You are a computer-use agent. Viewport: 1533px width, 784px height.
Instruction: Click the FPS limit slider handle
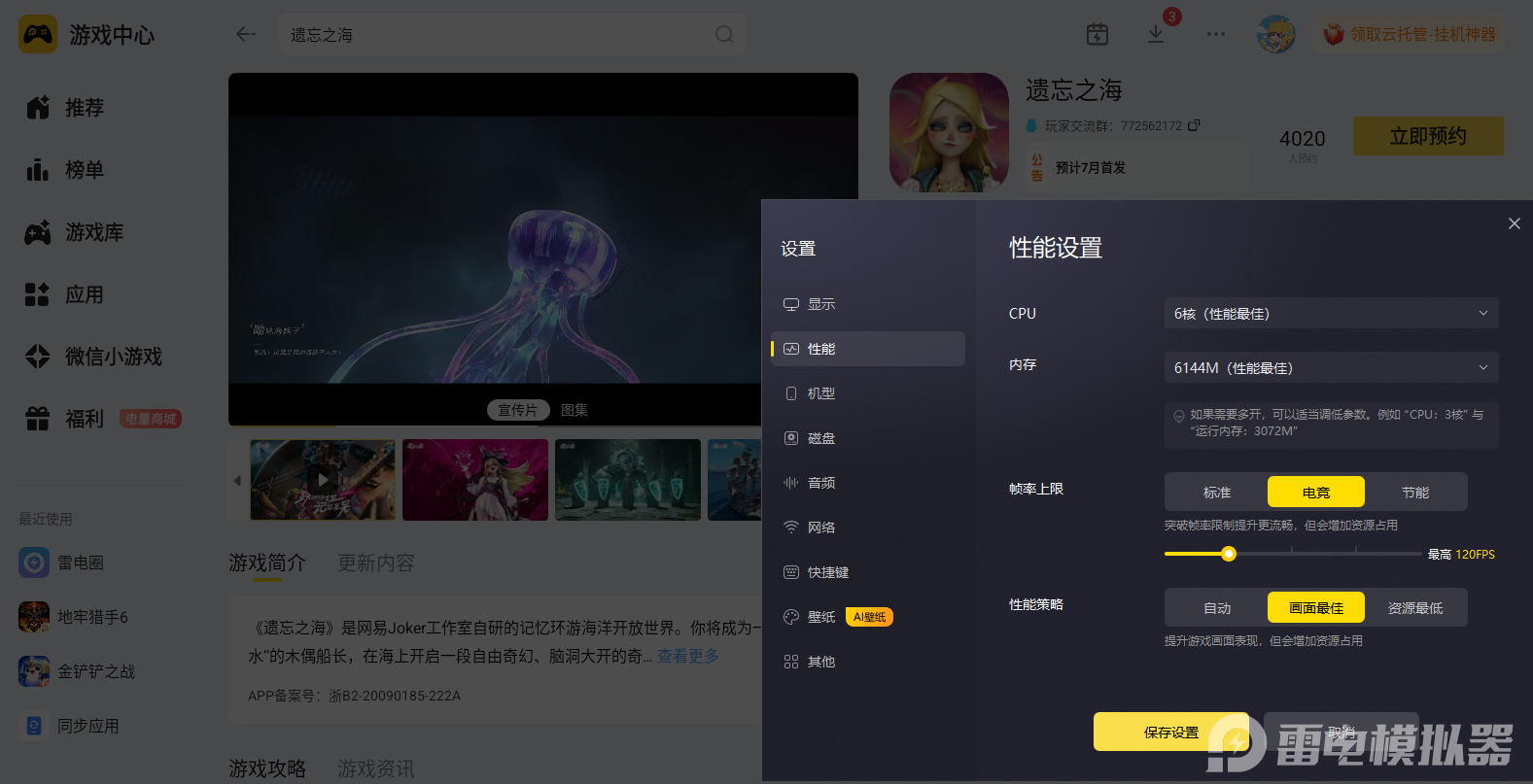(1229, 554)
